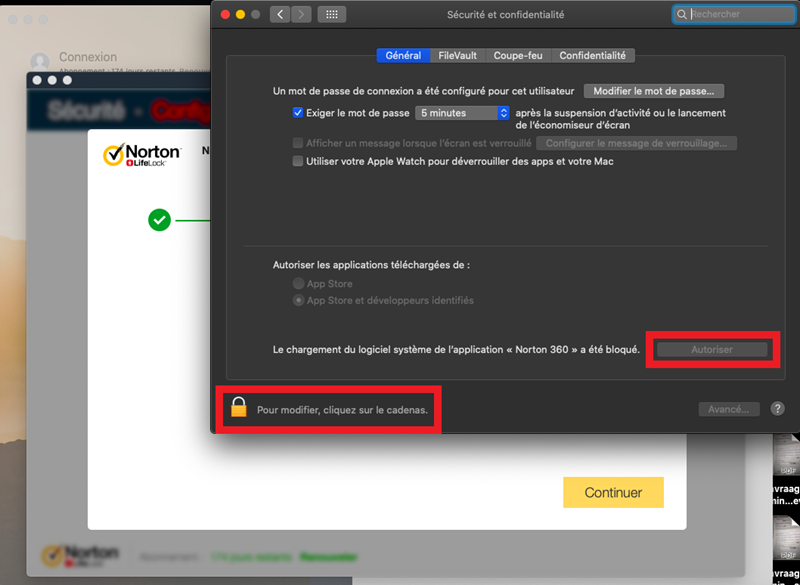Switch to the Général tab
800x585 pixels.
point(403,56)
